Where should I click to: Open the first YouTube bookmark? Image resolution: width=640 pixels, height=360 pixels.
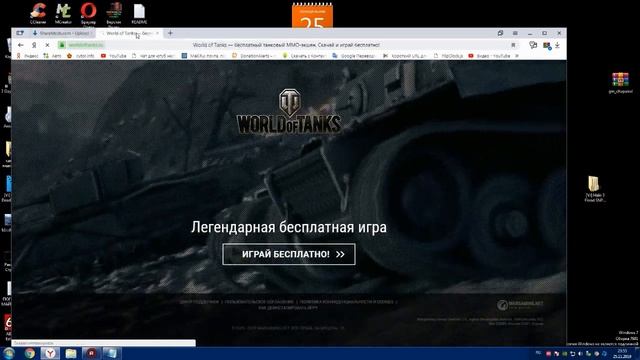coord(113,56)
